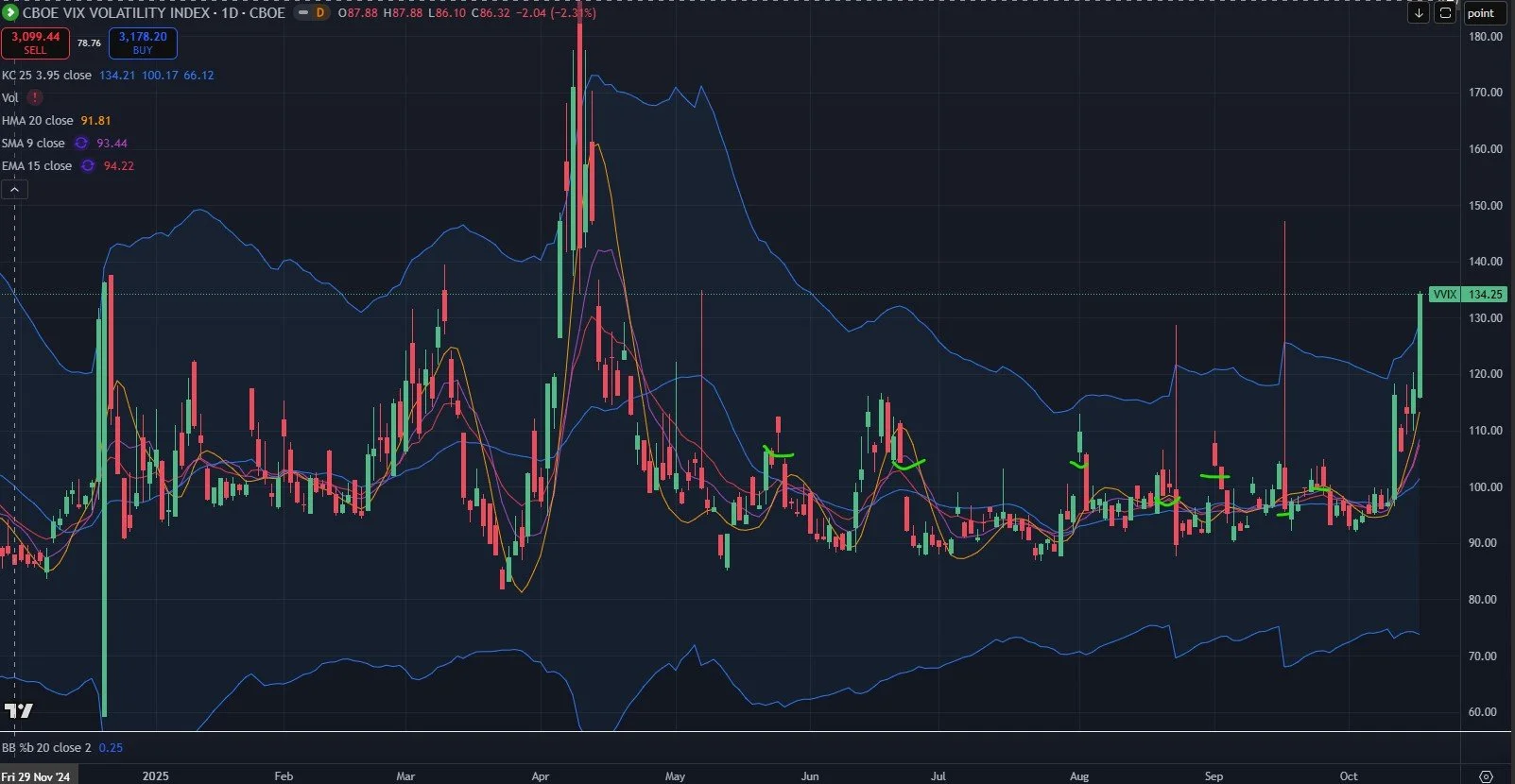Viewport: 1515px width, 784px height.
Task: Click the May label on time axis
Action: click(x=675, y=776)
